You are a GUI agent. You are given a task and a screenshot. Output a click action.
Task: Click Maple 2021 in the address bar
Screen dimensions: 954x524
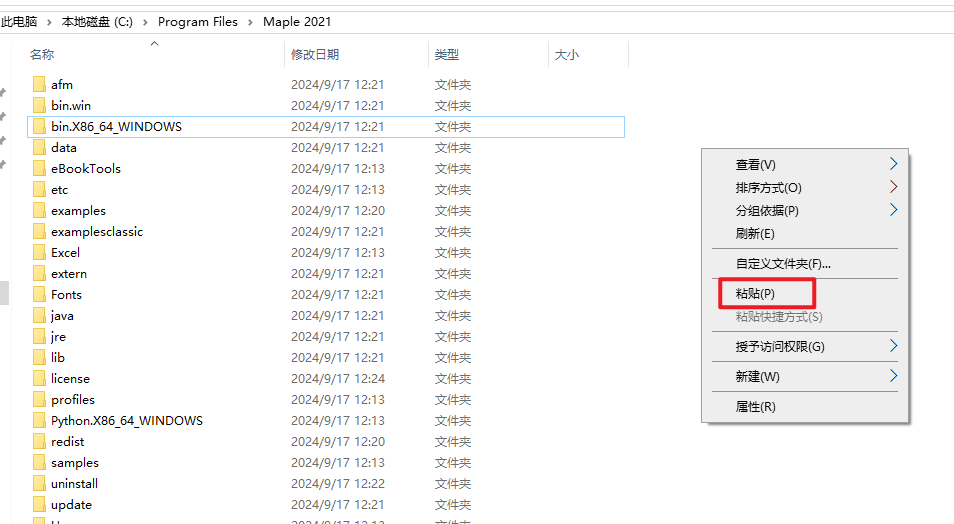click(x=297, y=22)
